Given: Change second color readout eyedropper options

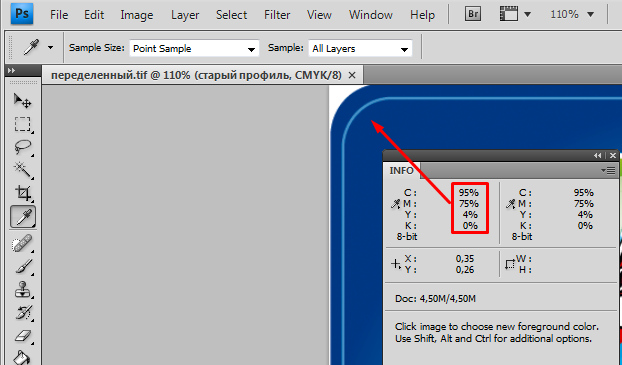Looking at the screenshot, I should click(511, 204).
